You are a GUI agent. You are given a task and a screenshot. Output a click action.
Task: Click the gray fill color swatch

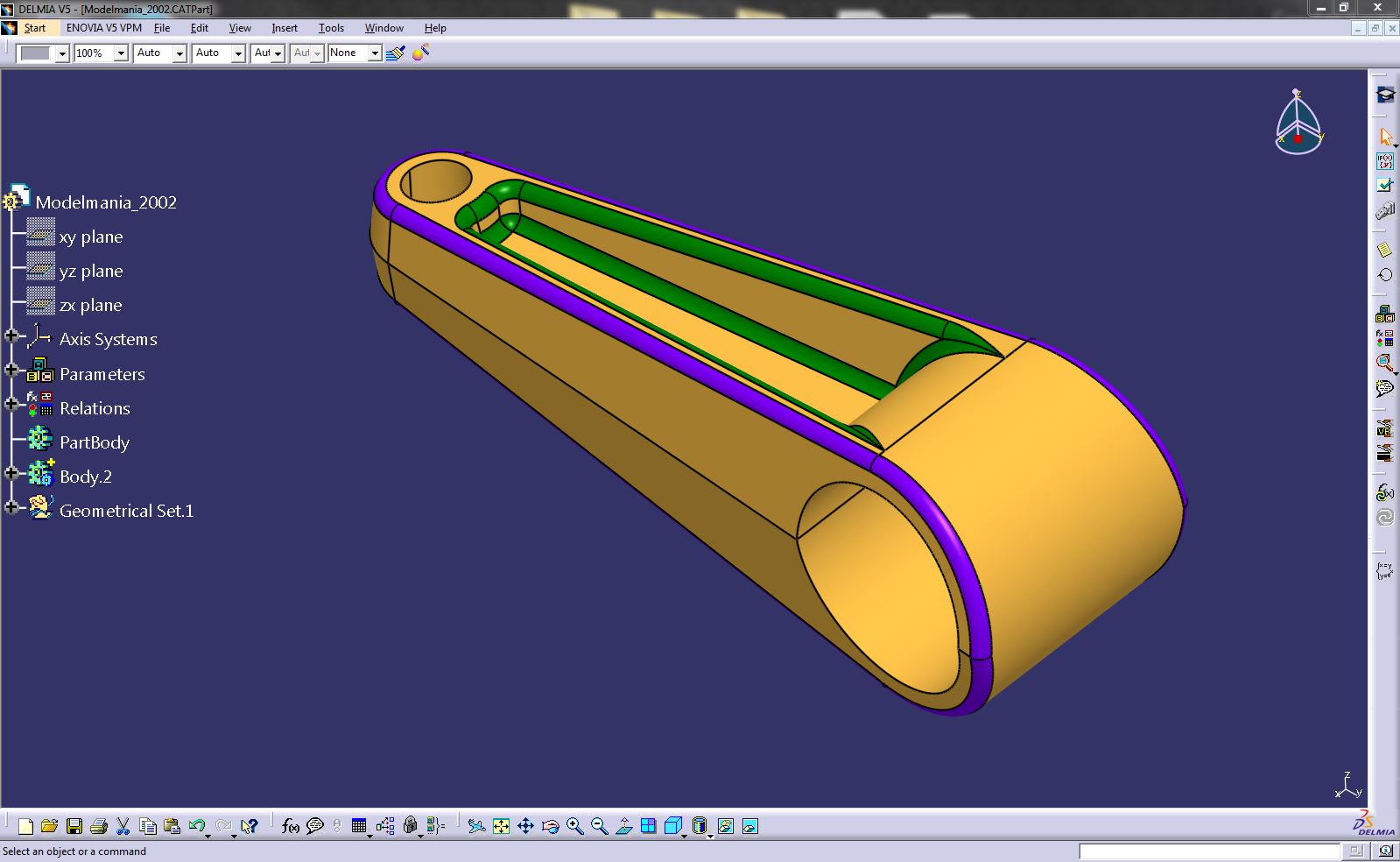36,53
